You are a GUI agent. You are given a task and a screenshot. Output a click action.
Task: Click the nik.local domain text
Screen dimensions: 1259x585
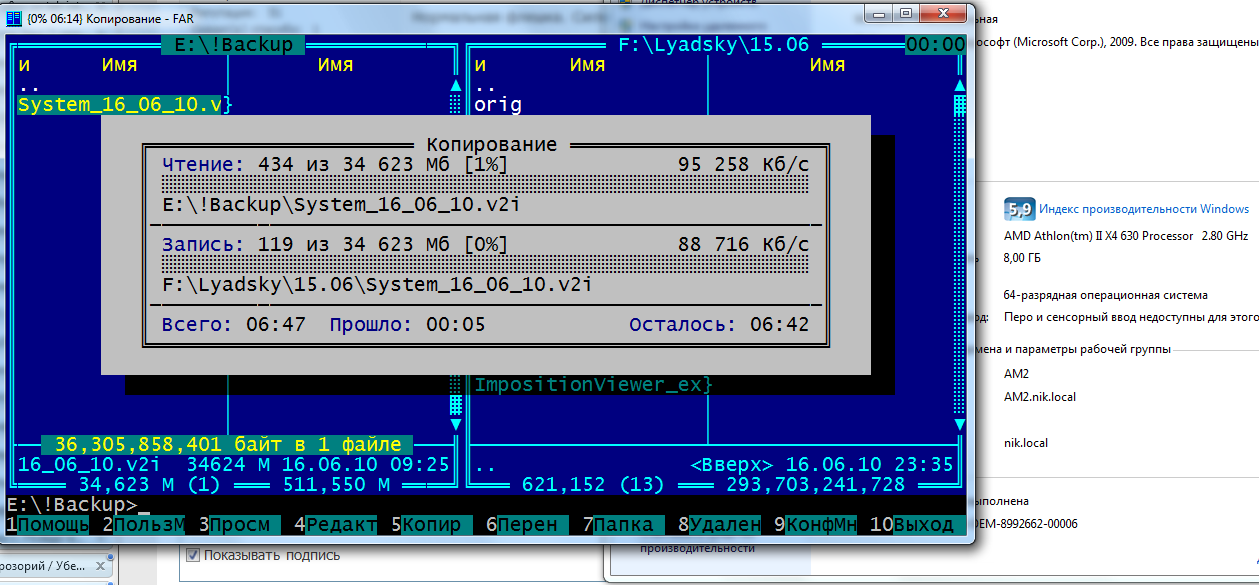click(x=1026, y=442)
